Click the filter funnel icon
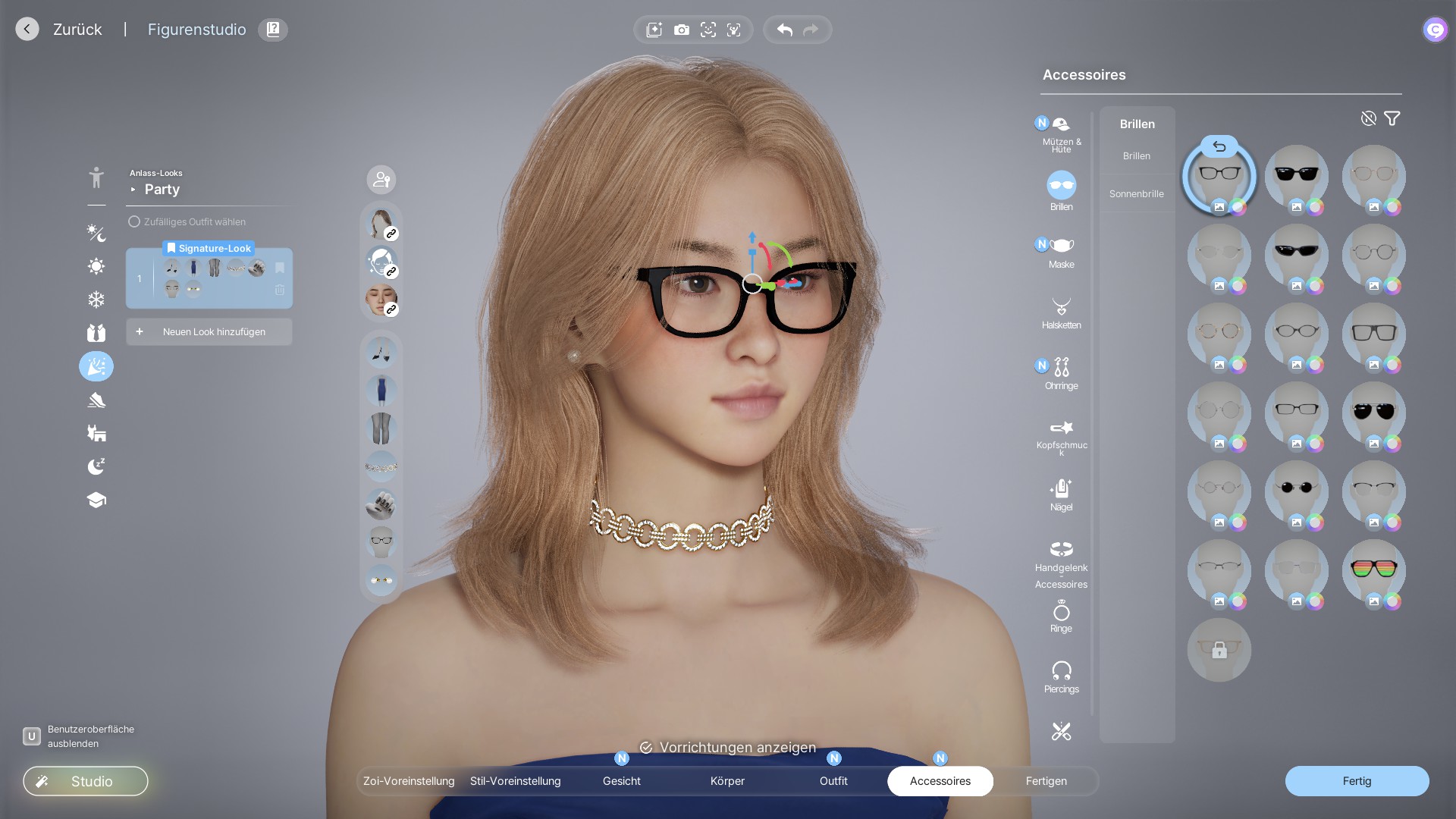The height and width of the screenshot is (819, 1456). tap(1392, 118)
